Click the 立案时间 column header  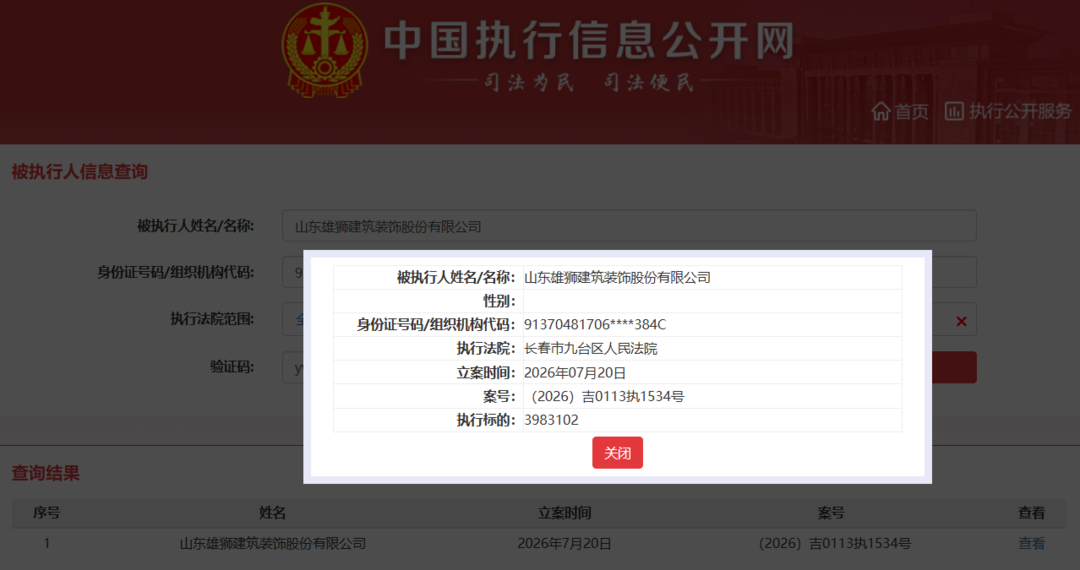coord(564,513)
